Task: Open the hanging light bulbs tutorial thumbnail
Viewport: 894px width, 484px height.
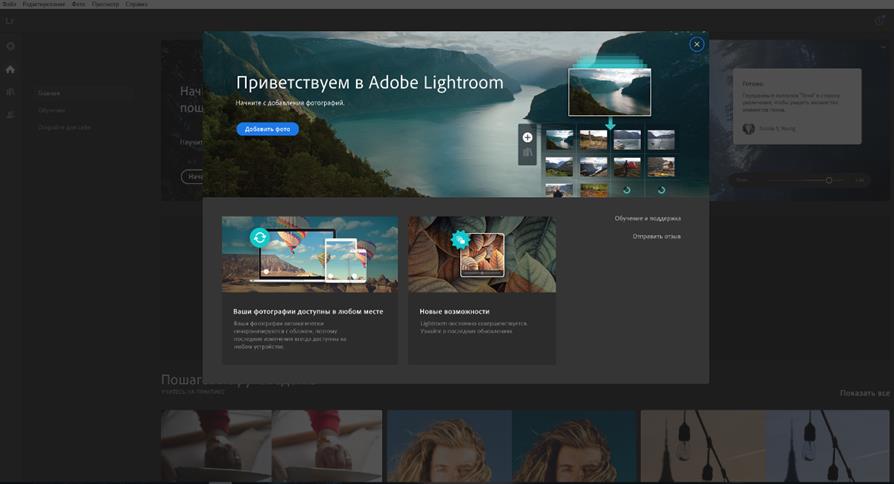Action: [765, 446]
